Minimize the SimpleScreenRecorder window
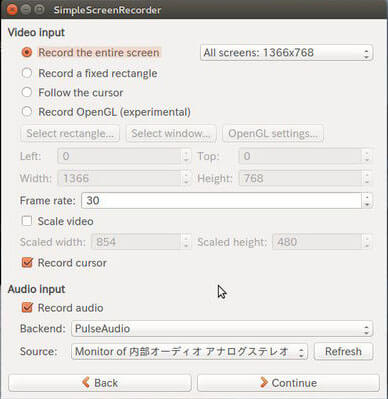Image resolution: width=388 pixels, height=399 pixels. coord(26,10)
